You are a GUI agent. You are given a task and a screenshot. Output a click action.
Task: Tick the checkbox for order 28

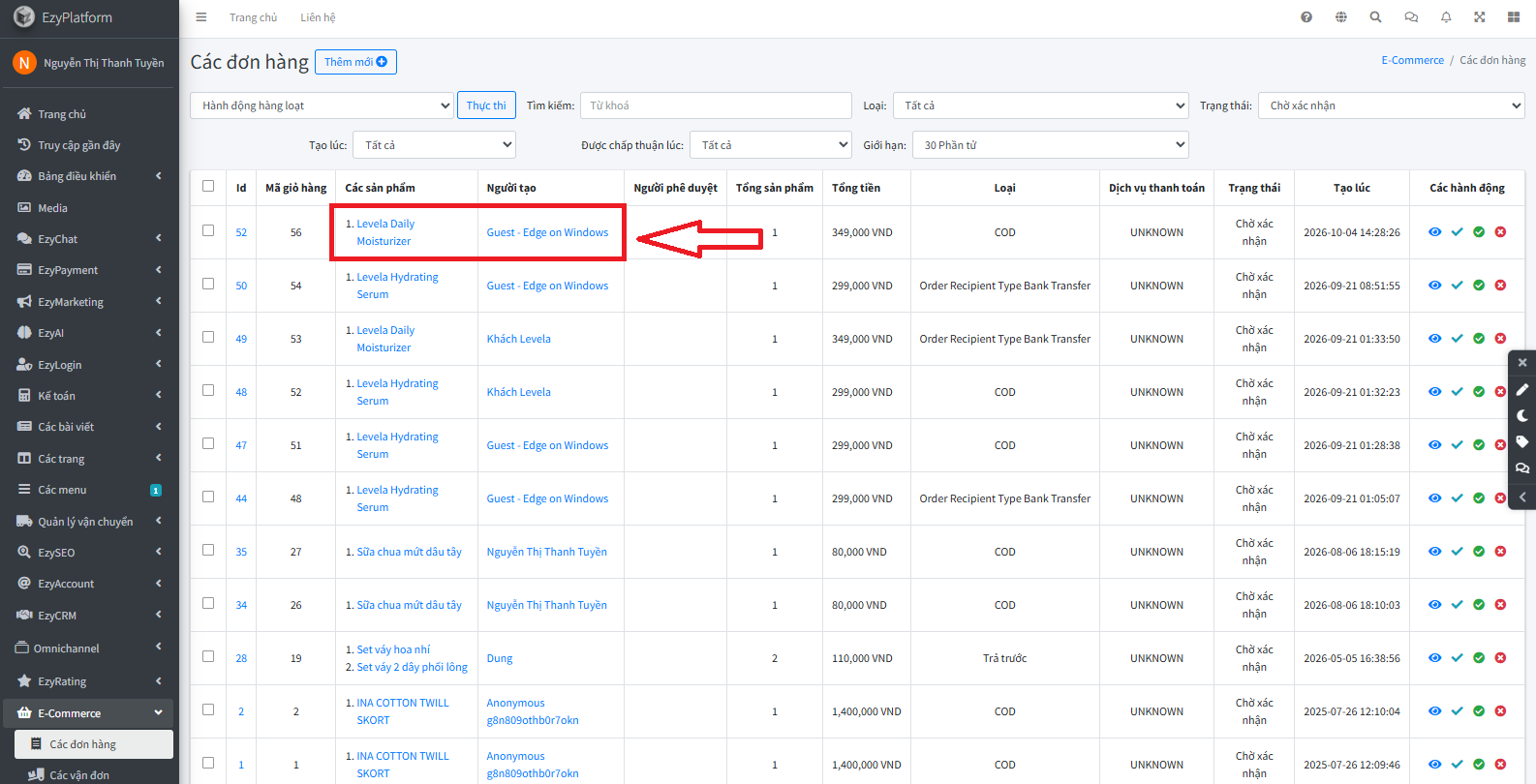[208, 656]
